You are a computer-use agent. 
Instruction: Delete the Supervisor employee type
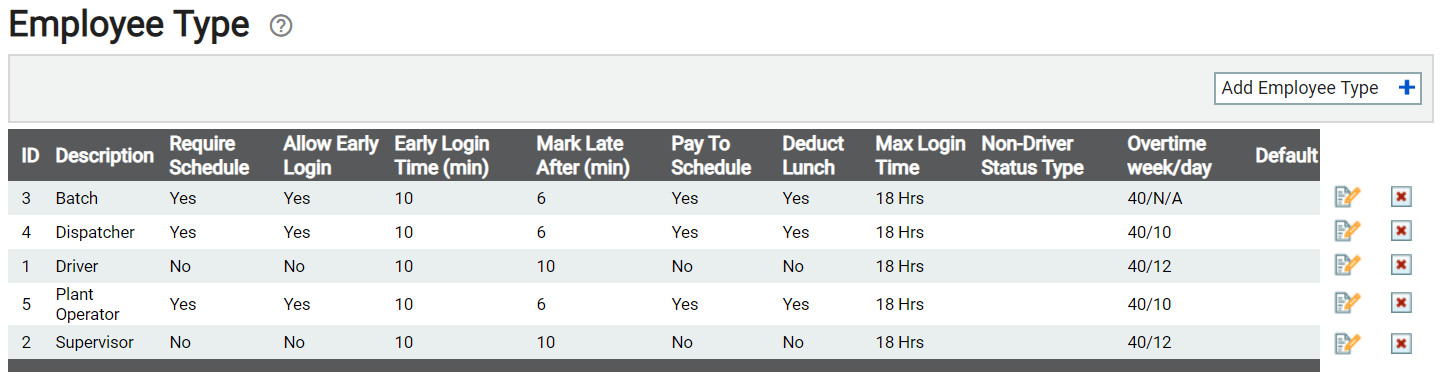pos(1401,343)
